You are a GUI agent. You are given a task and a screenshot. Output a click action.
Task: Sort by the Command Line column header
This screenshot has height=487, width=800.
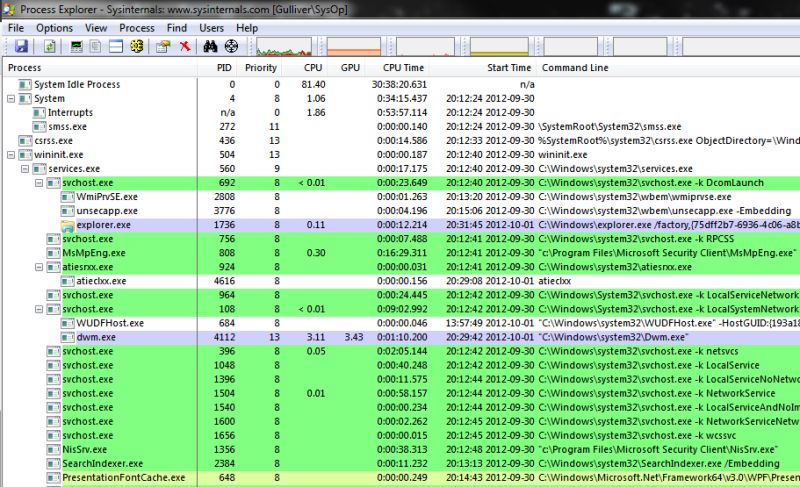668,68
